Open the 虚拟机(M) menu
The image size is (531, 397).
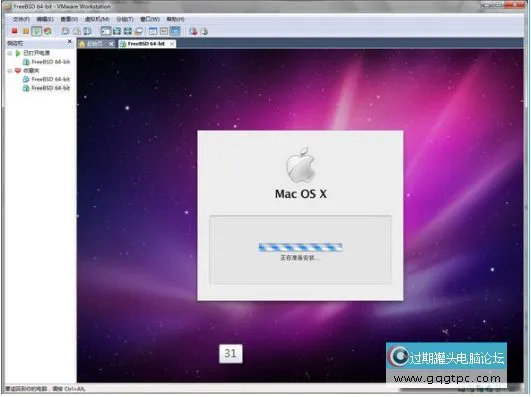[97, 19]
